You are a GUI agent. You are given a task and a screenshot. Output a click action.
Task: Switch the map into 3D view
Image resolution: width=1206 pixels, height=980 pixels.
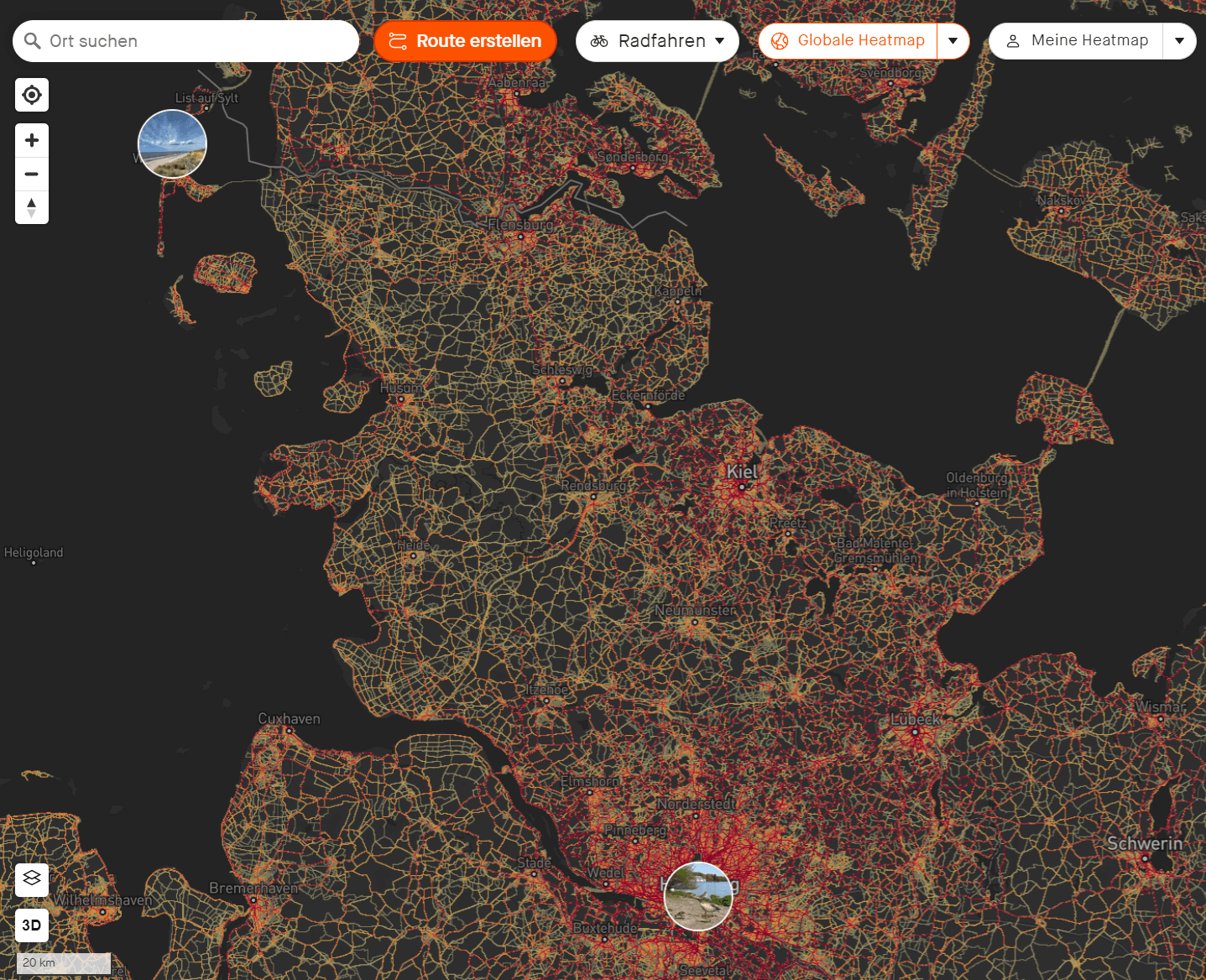click(x=31, y=925)
